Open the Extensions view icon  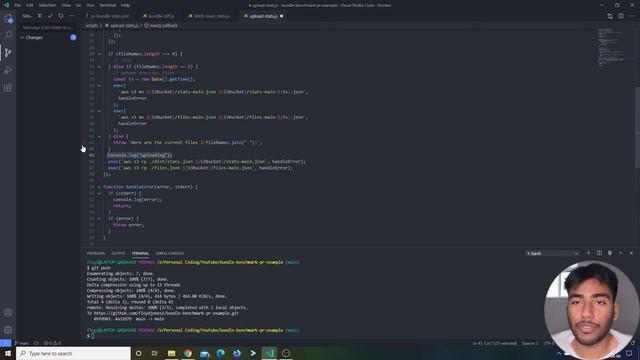click(8, 87)
